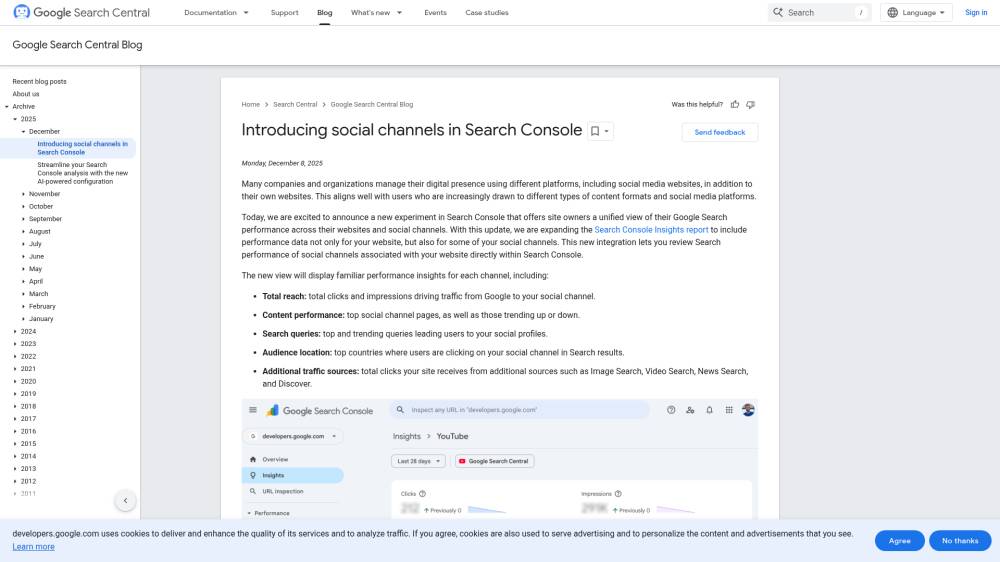Open Last 28 days dropdown in screenshot

(418, 461)
